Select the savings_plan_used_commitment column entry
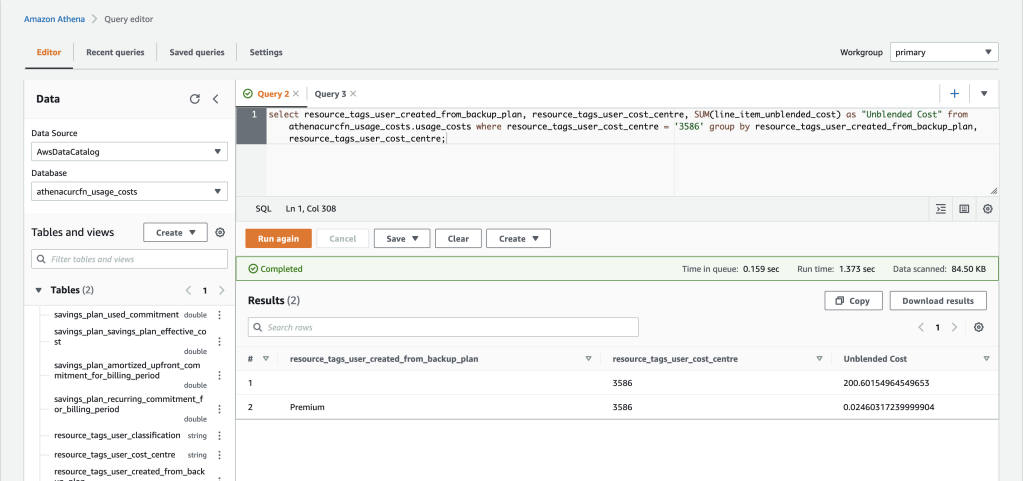 (x=116, y=315)
